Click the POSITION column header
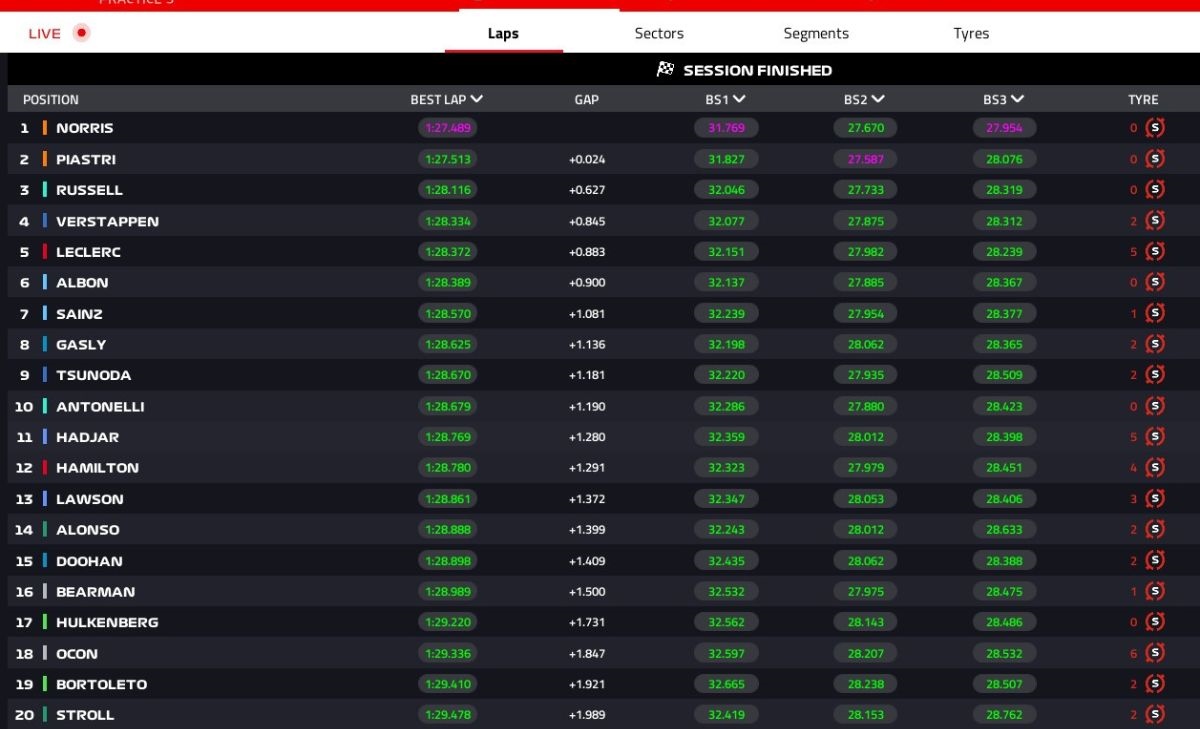This screenshot has height=729, width=1200. [x=51, y=99]
